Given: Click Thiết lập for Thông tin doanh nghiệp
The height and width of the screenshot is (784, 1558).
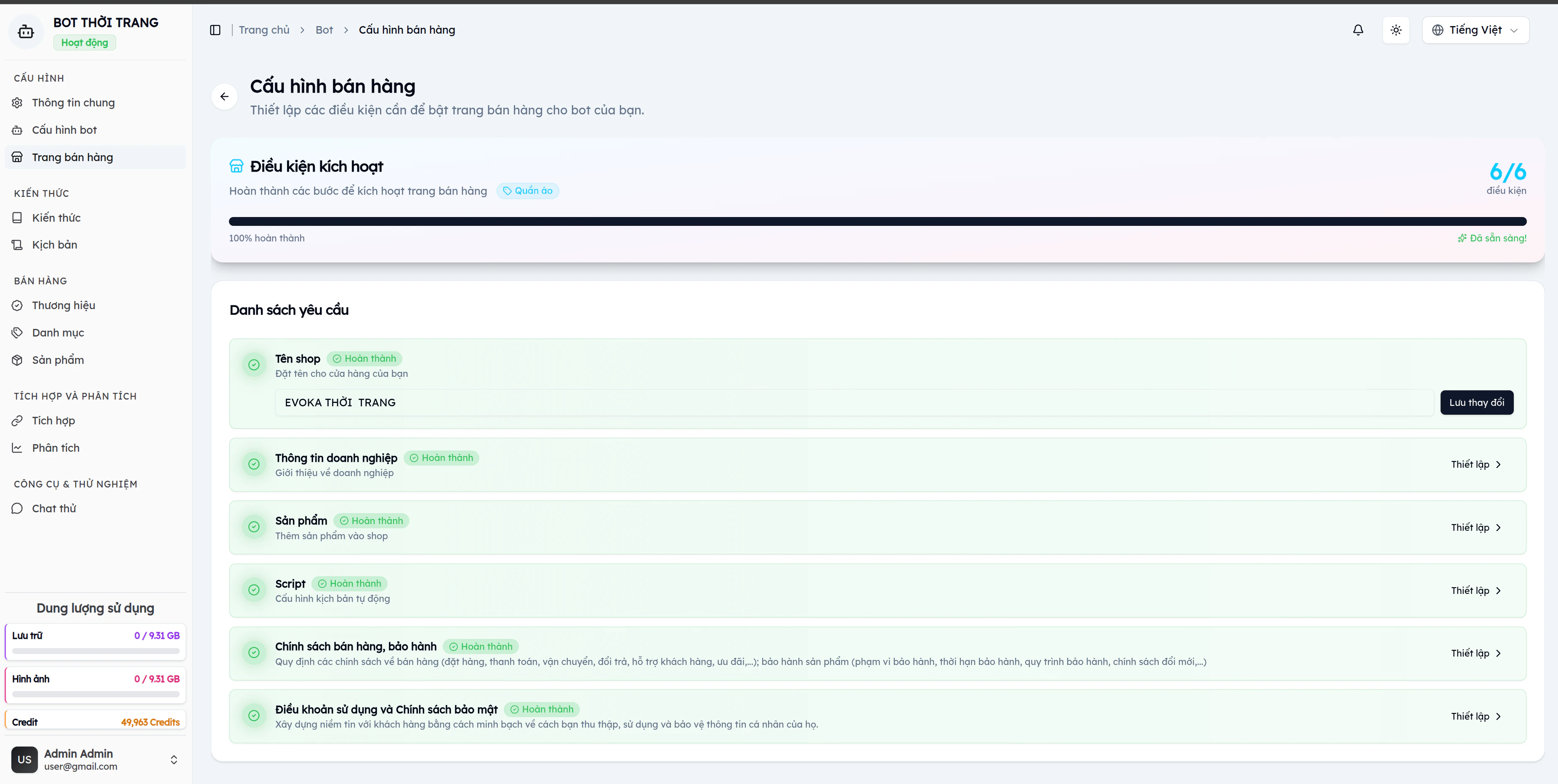Looking at the screenshot, I should pyautogui.click(x=1476, y=464).
